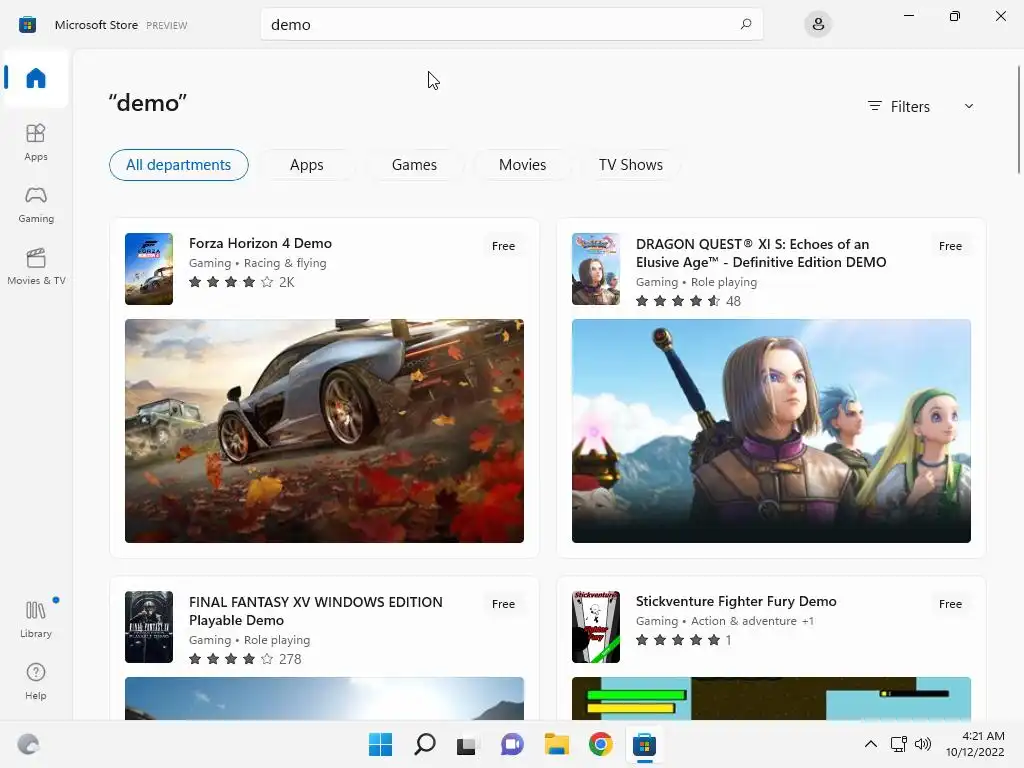The width and height of the screenshot is (1024, 768).
Task: Click Free button for Dragon Quest XI S
Action: pos(950,246)
